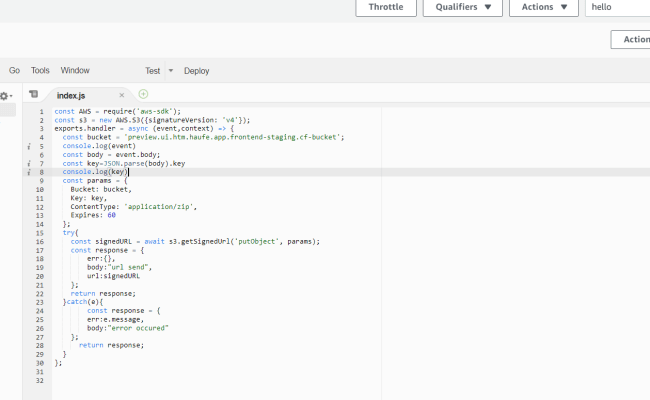Click exports.handler text on line 3
The height and width of the screenshot is (400, 650).
pyautogui.click(x=85, y=128)
